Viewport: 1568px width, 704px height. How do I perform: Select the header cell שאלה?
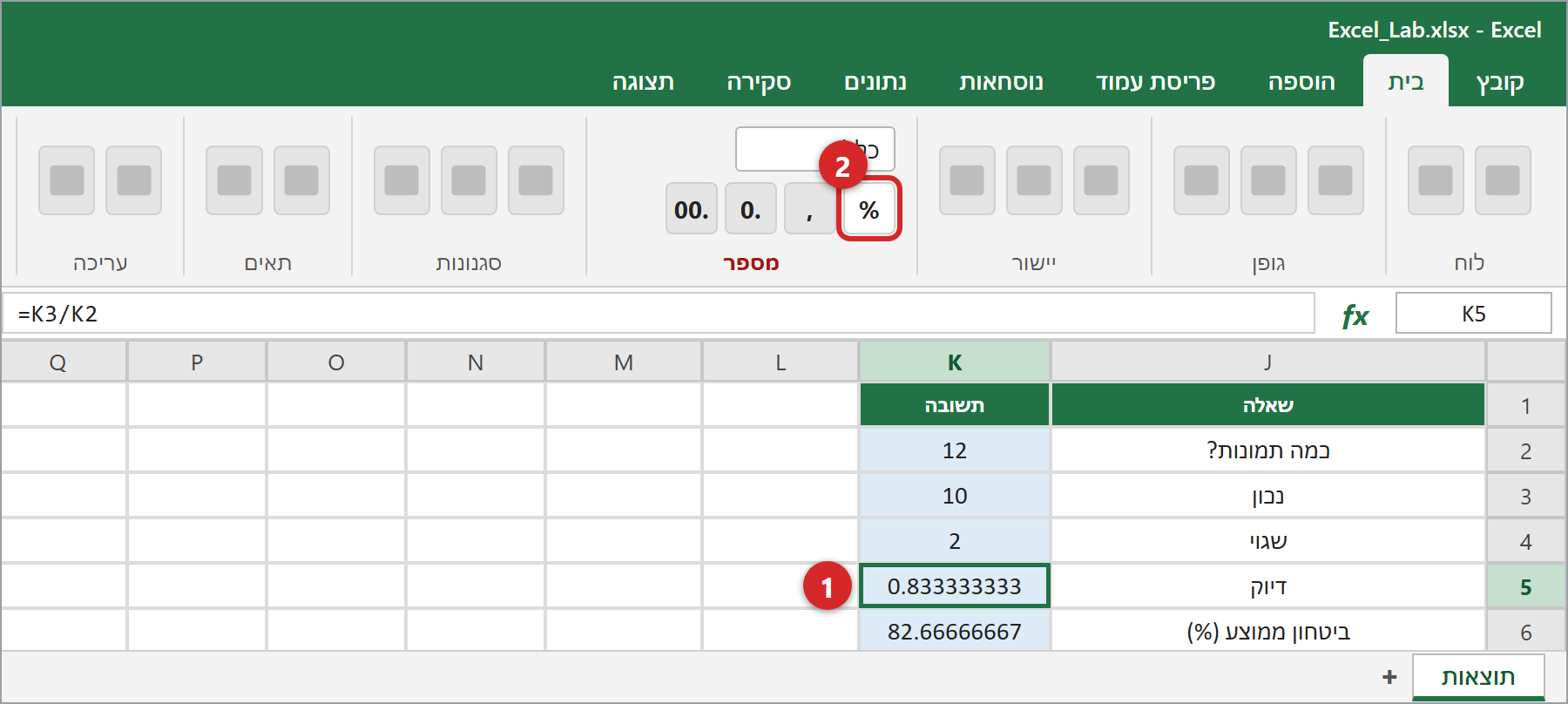(x=1268, y=405)
